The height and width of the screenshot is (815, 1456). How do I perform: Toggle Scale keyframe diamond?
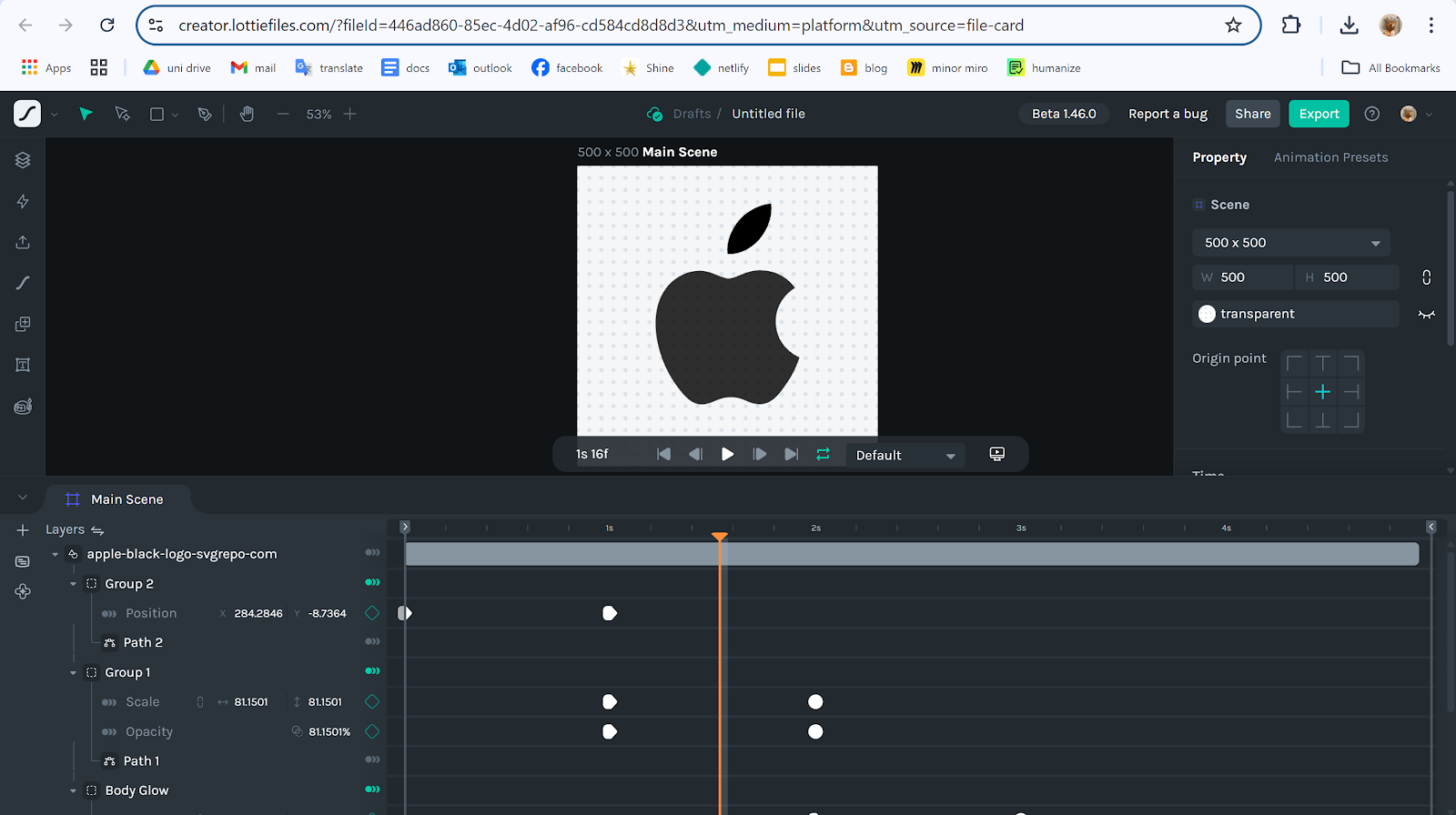(x=372, y=701)
